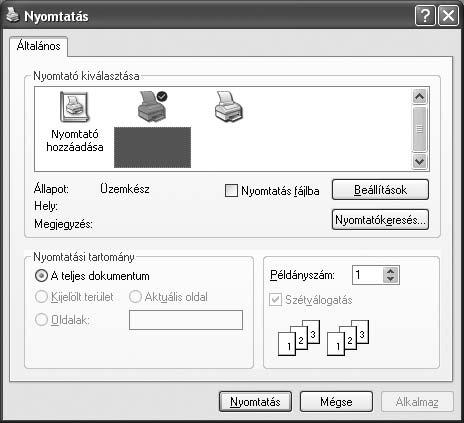Click the second collate pages 1-2-3 illustration

(348, 338)
